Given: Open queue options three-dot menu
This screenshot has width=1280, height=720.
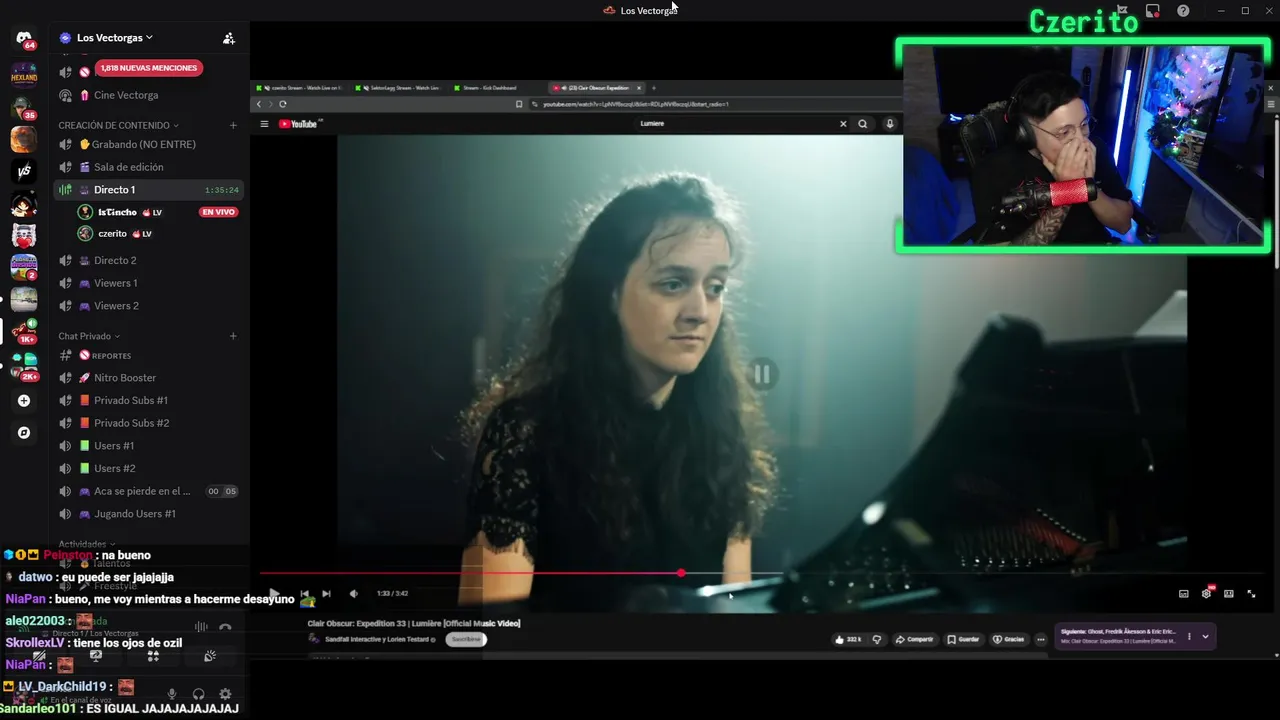Looking at the screenshot, I should (x=1189, y=636).
